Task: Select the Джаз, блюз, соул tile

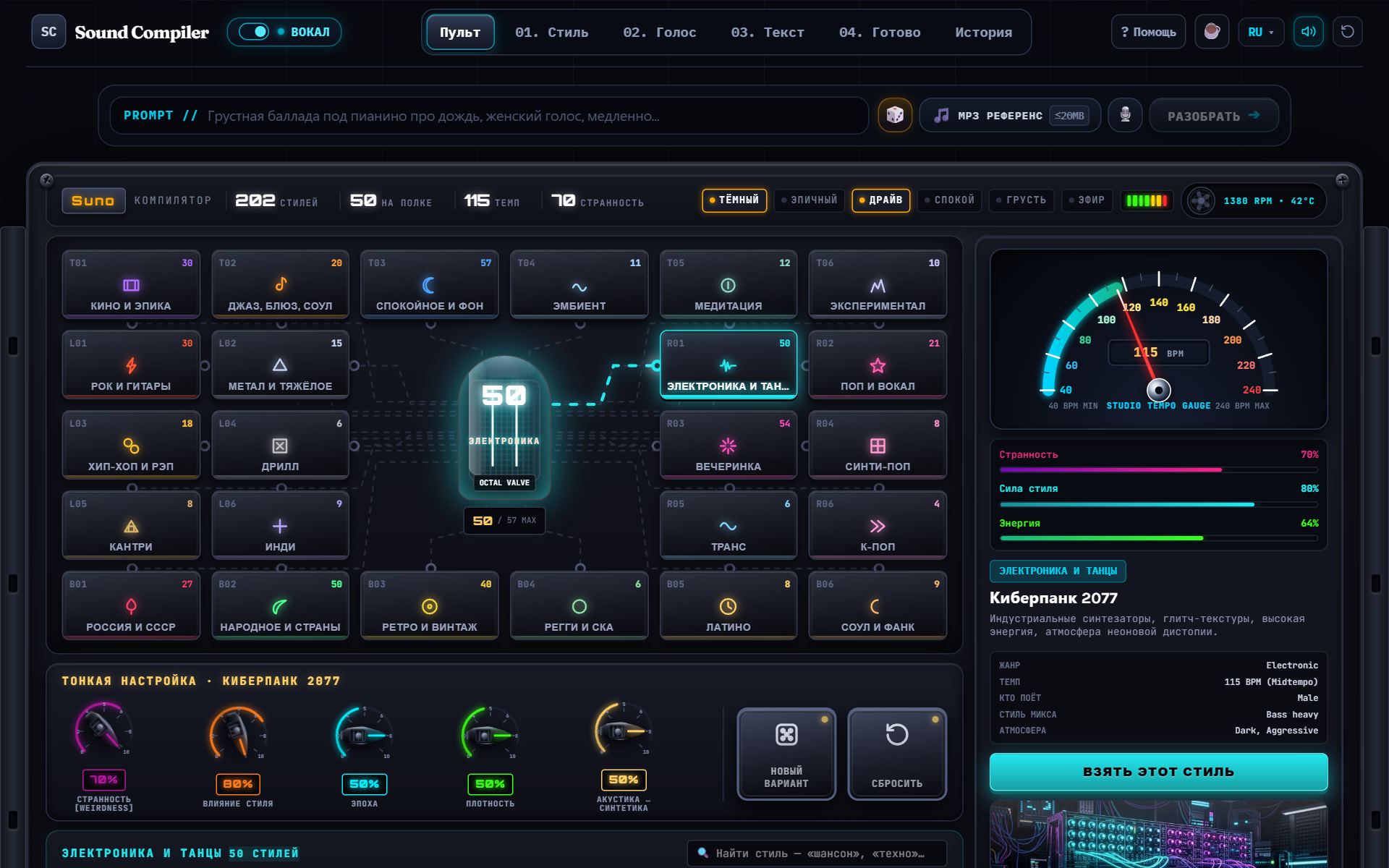Action: coord(280,284)
